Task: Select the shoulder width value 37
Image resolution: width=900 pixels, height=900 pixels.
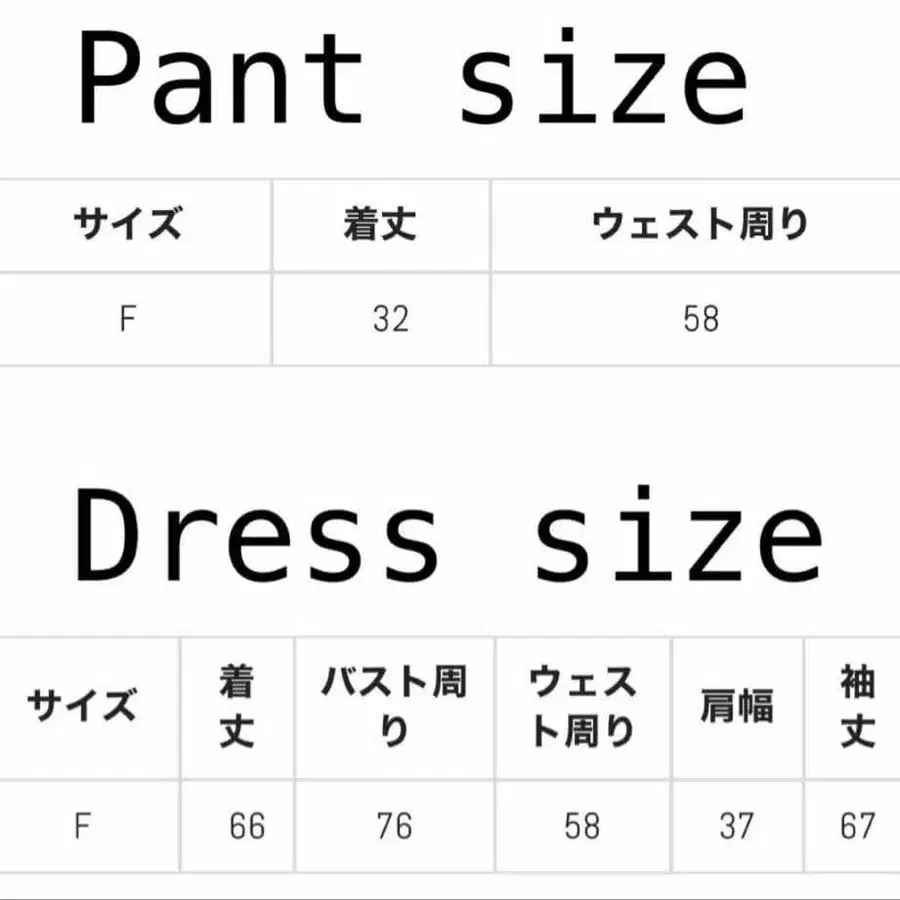Action: tap(736, 827)
